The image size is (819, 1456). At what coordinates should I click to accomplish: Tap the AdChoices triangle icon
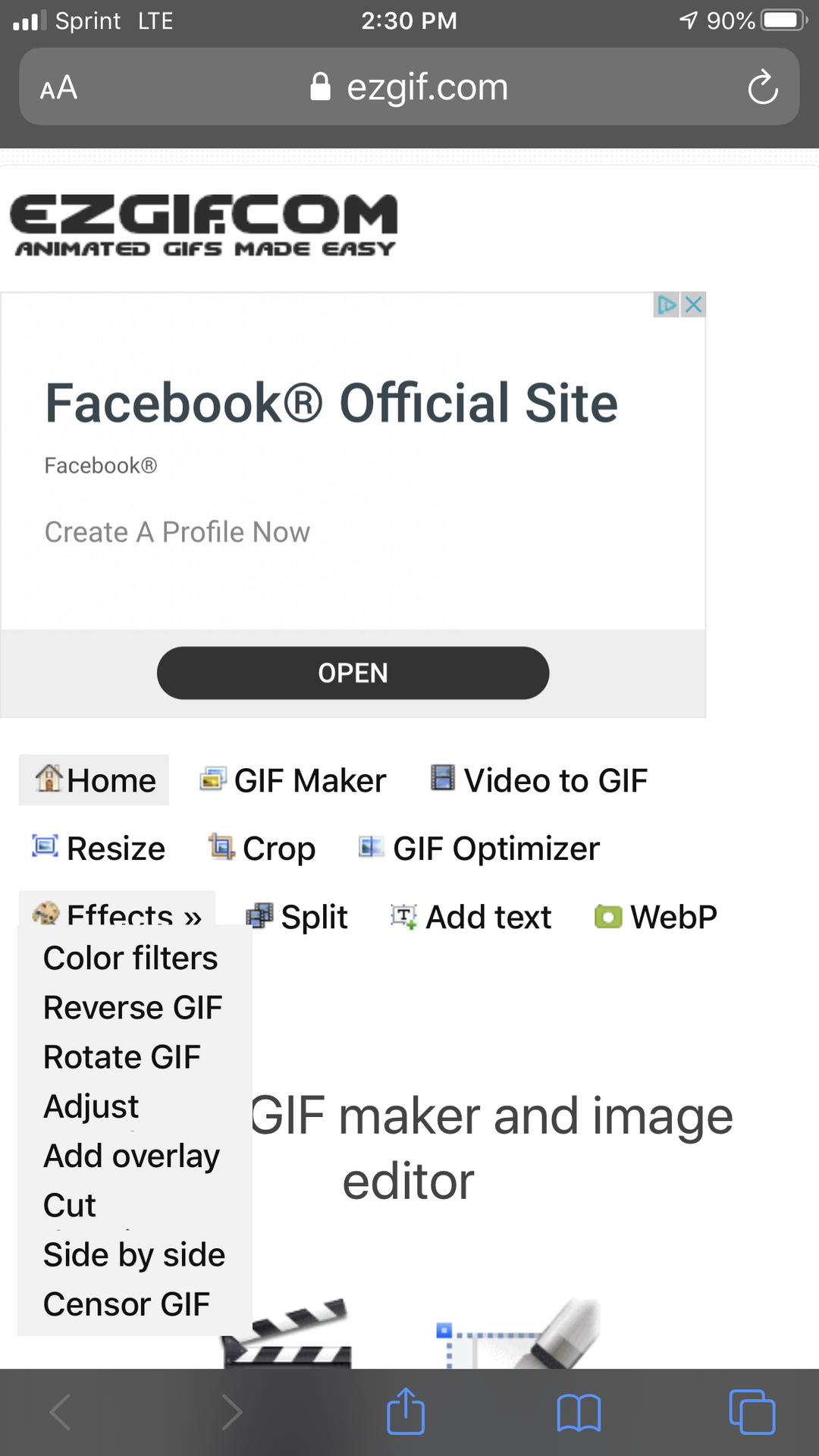[x=667, y=305]
